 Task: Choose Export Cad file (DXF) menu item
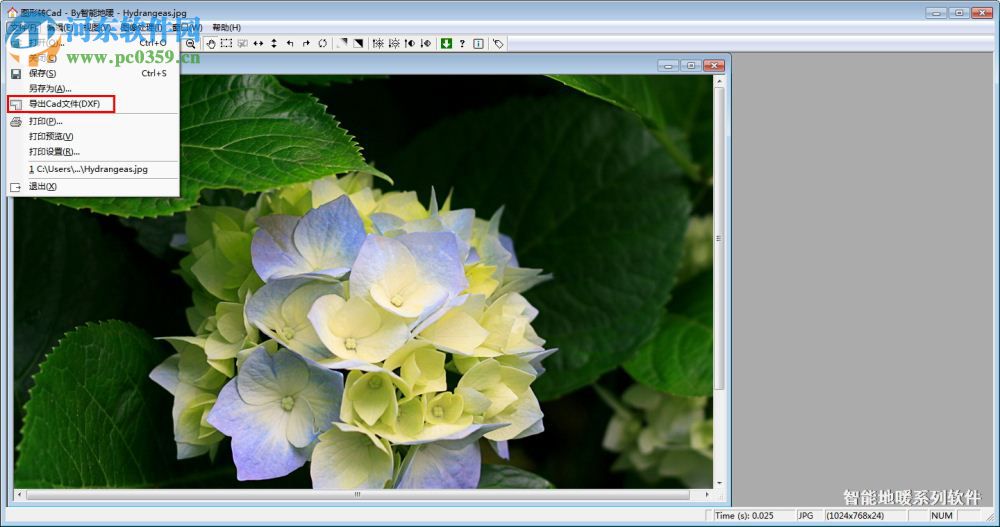(64, 104)
